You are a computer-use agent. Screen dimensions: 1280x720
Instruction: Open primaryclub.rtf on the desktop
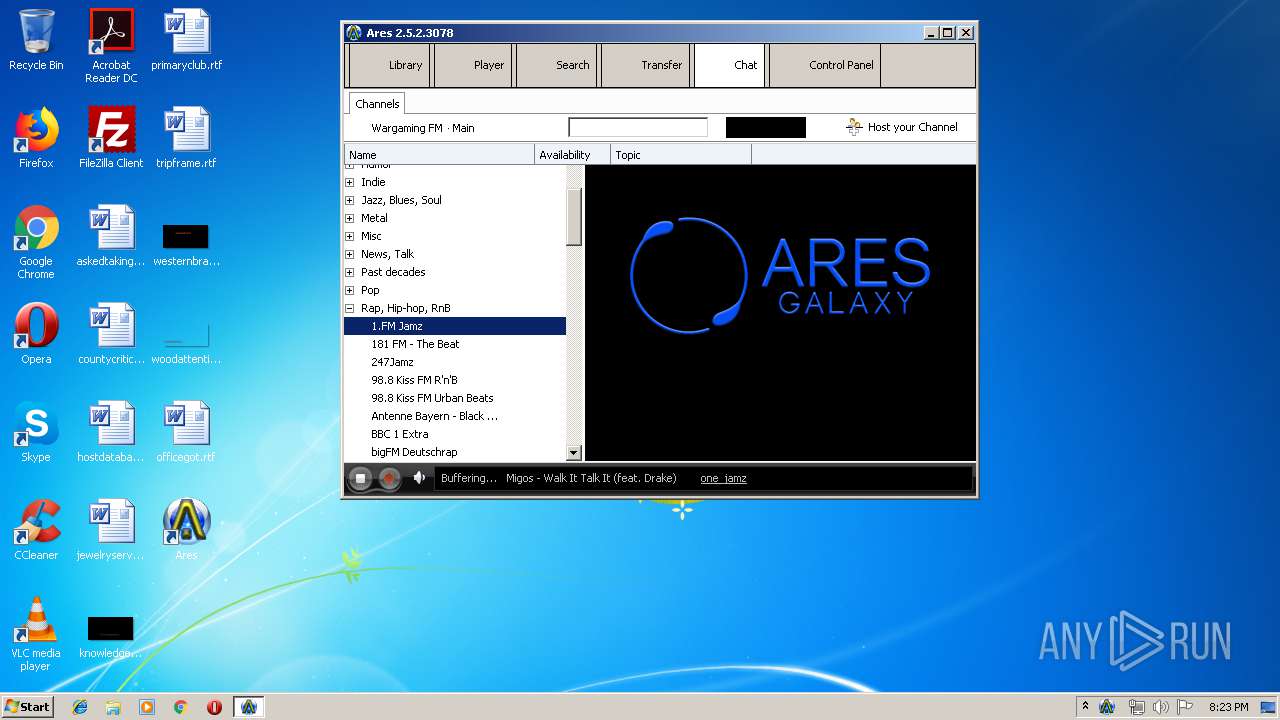click(x=186, y=40)
